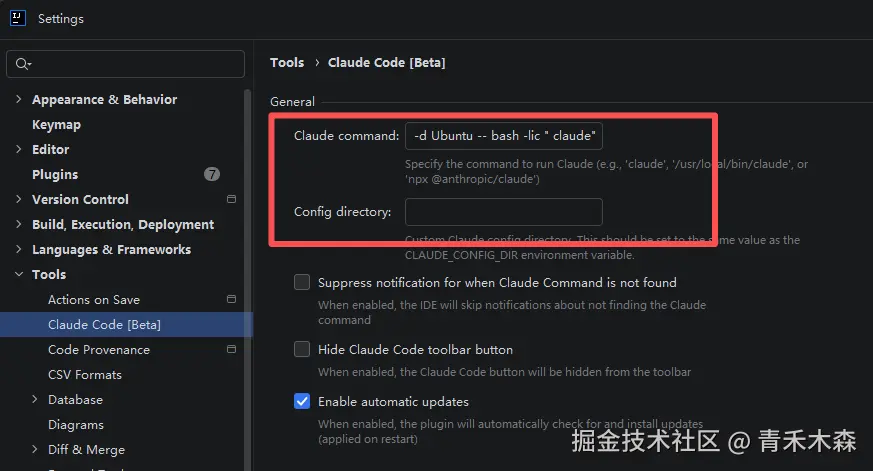Expand the Editor settings node
873x471 pixels.
click(19, 149)
